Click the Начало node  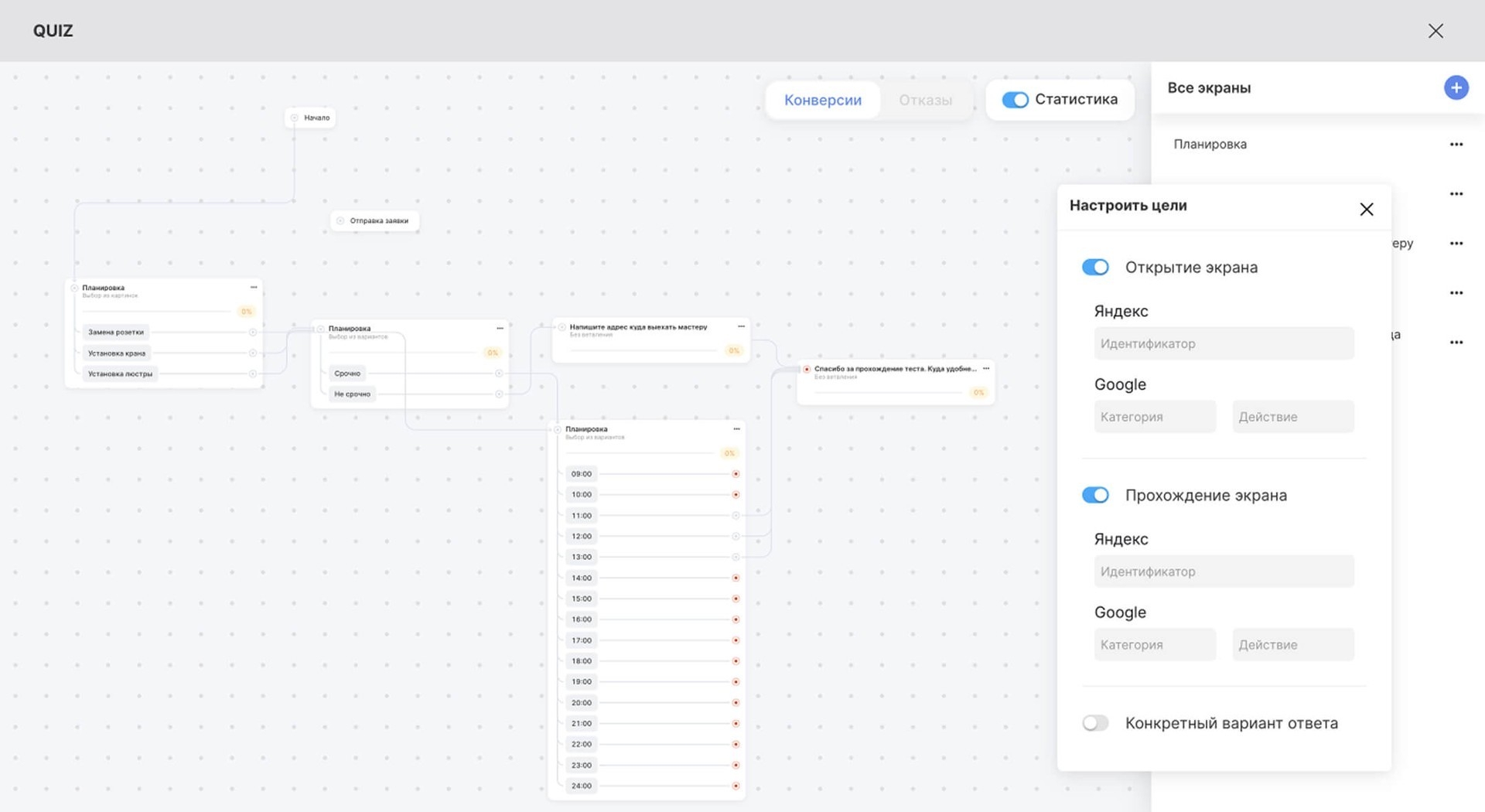(x=311, y=118)
